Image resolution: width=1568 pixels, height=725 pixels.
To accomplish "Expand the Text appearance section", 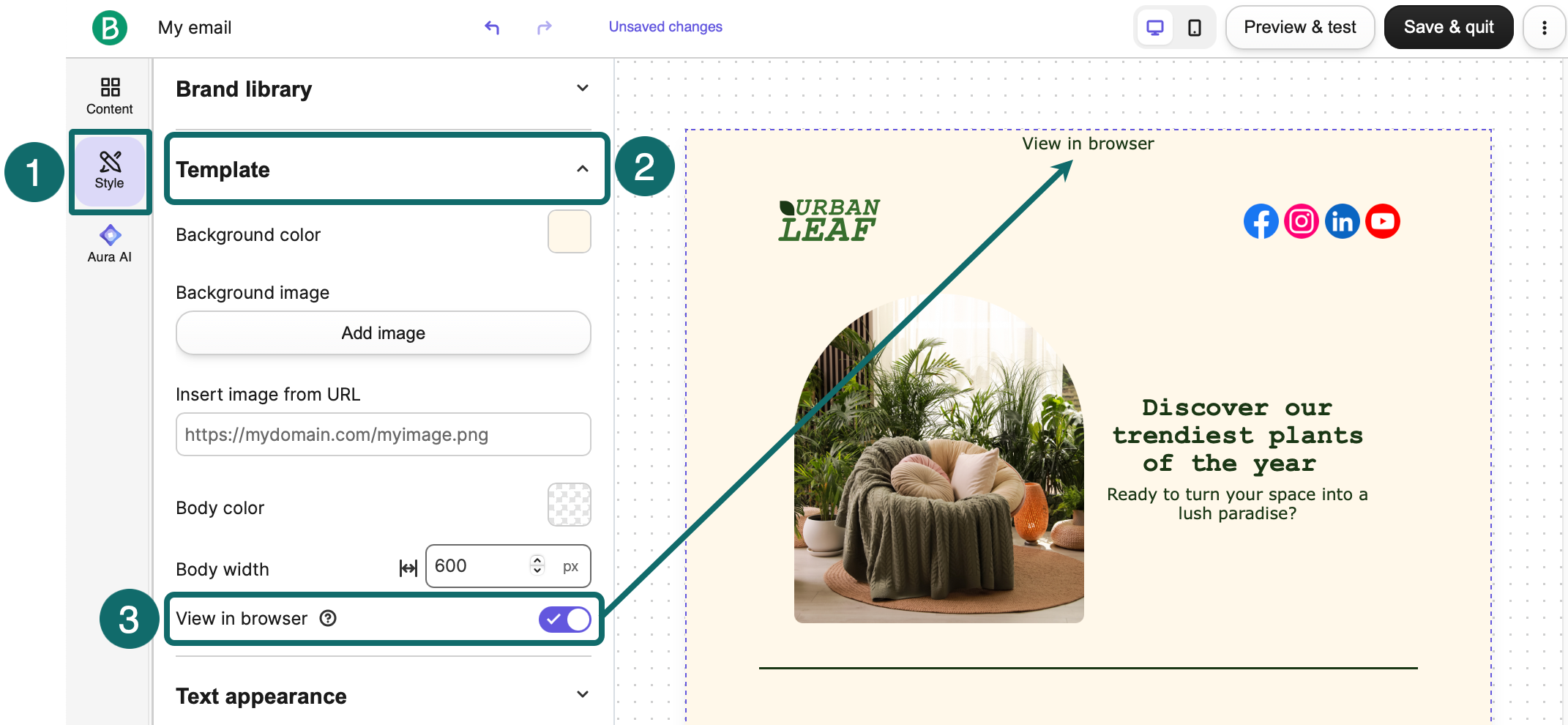I will [x=582, y=694].
